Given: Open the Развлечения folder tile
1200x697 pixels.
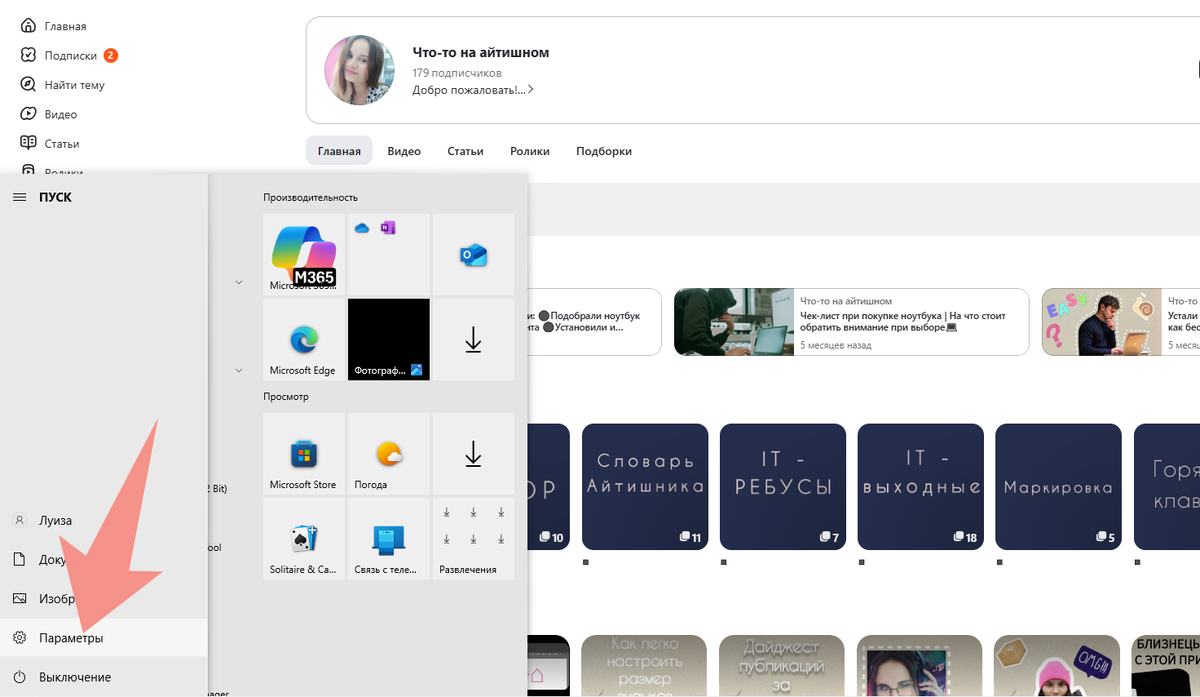Looking at the screenshot, I should pos(473,539).
